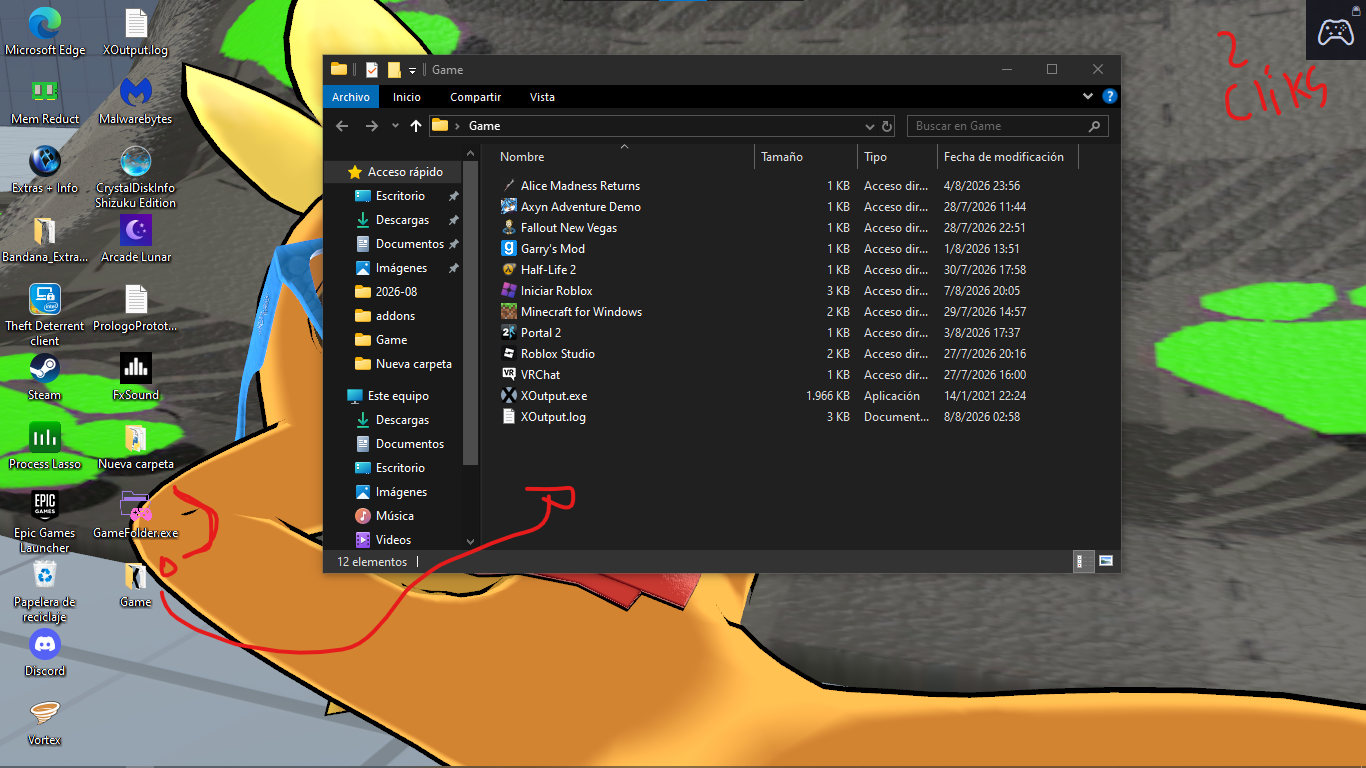Open the Microsoft Edge desktop icon
This screenshot has height=768, width=1366.
(45, 32)
